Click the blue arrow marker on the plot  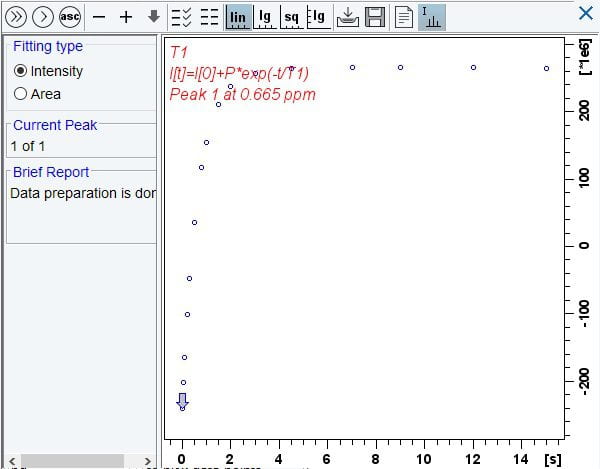(182, 400)
